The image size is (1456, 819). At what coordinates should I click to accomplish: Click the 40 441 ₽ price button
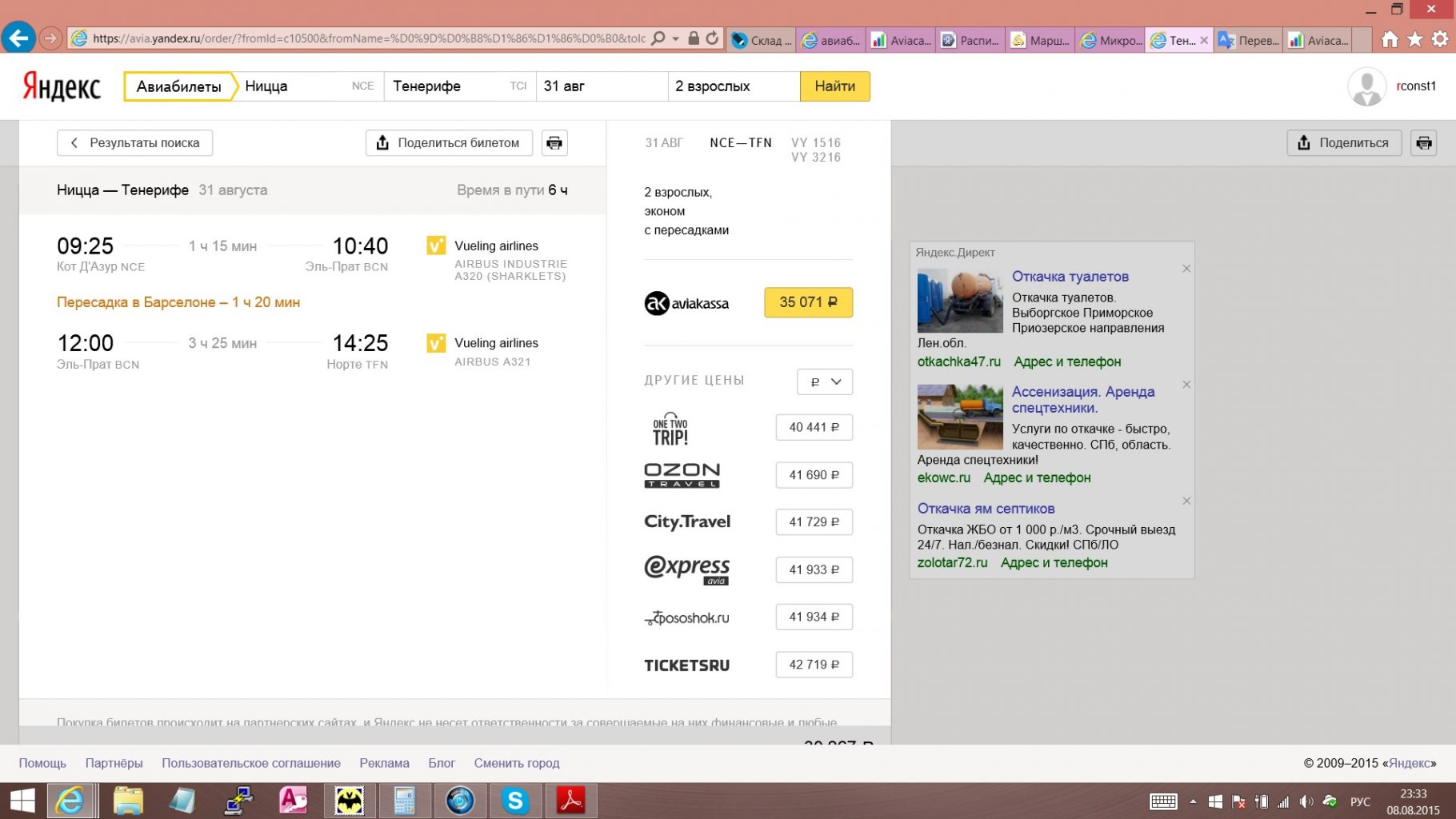click(x=814, y=428)
